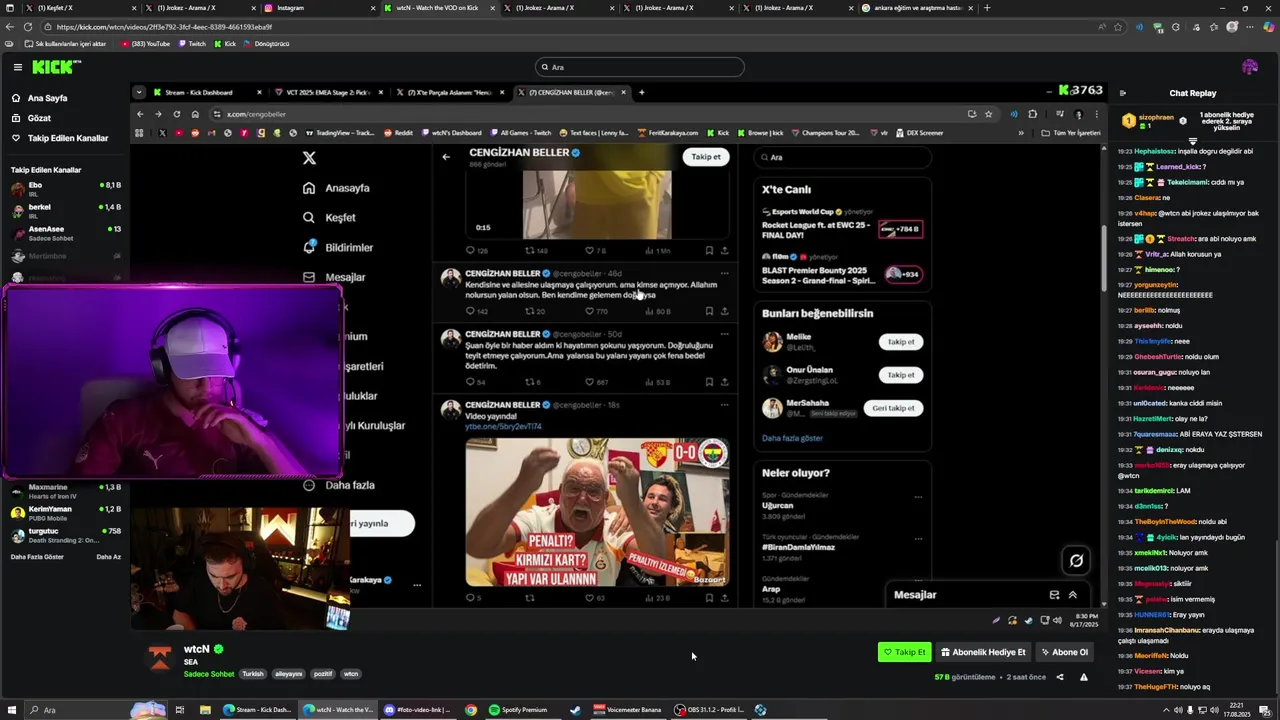Click Geri takip et next to MerSahaha

click(893, 408)
